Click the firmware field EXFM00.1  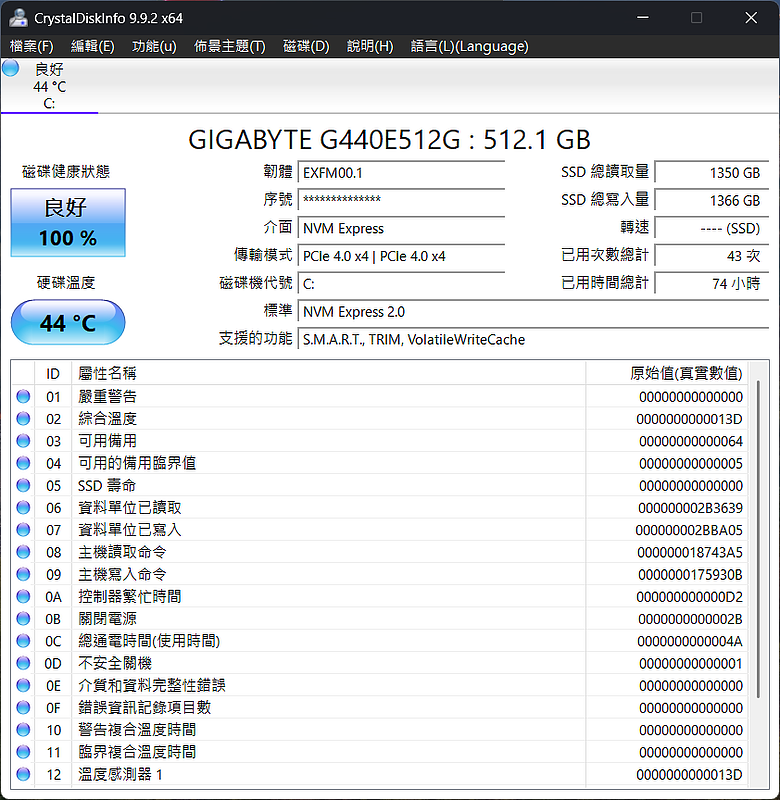coord(401,173)
